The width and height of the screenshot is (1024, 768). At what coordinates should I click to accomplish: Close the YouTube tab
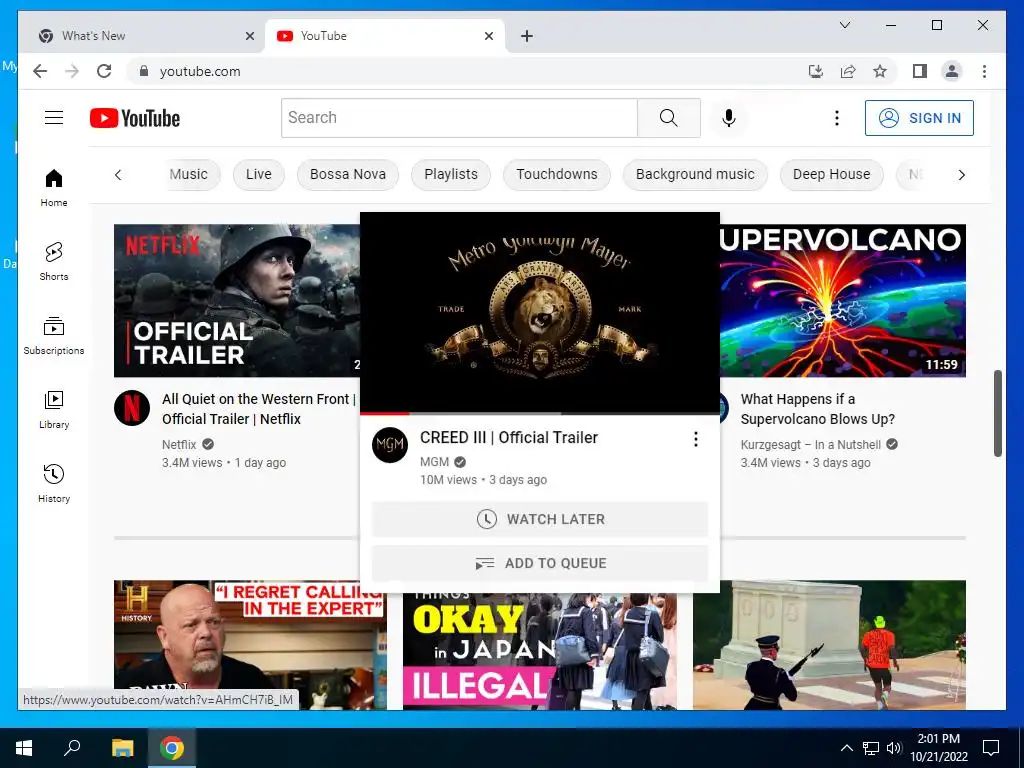click(x=488, y=36)
